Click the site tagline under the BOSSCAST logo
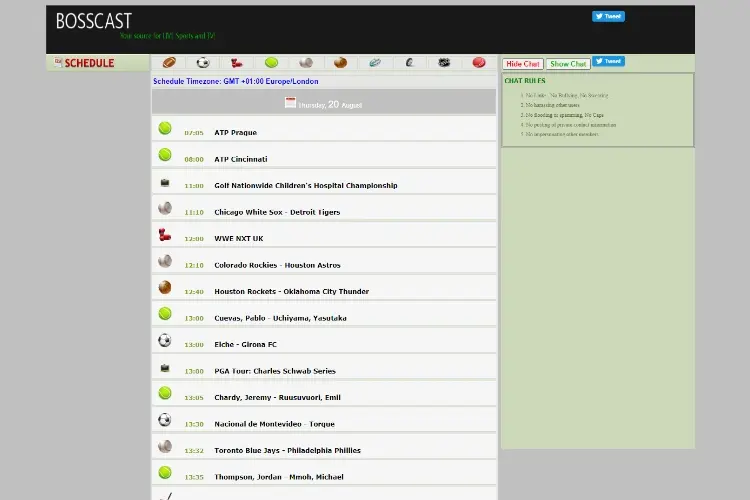Image resolution: width=750 pixels, height=500 pixels. click(x=167, y=36)
